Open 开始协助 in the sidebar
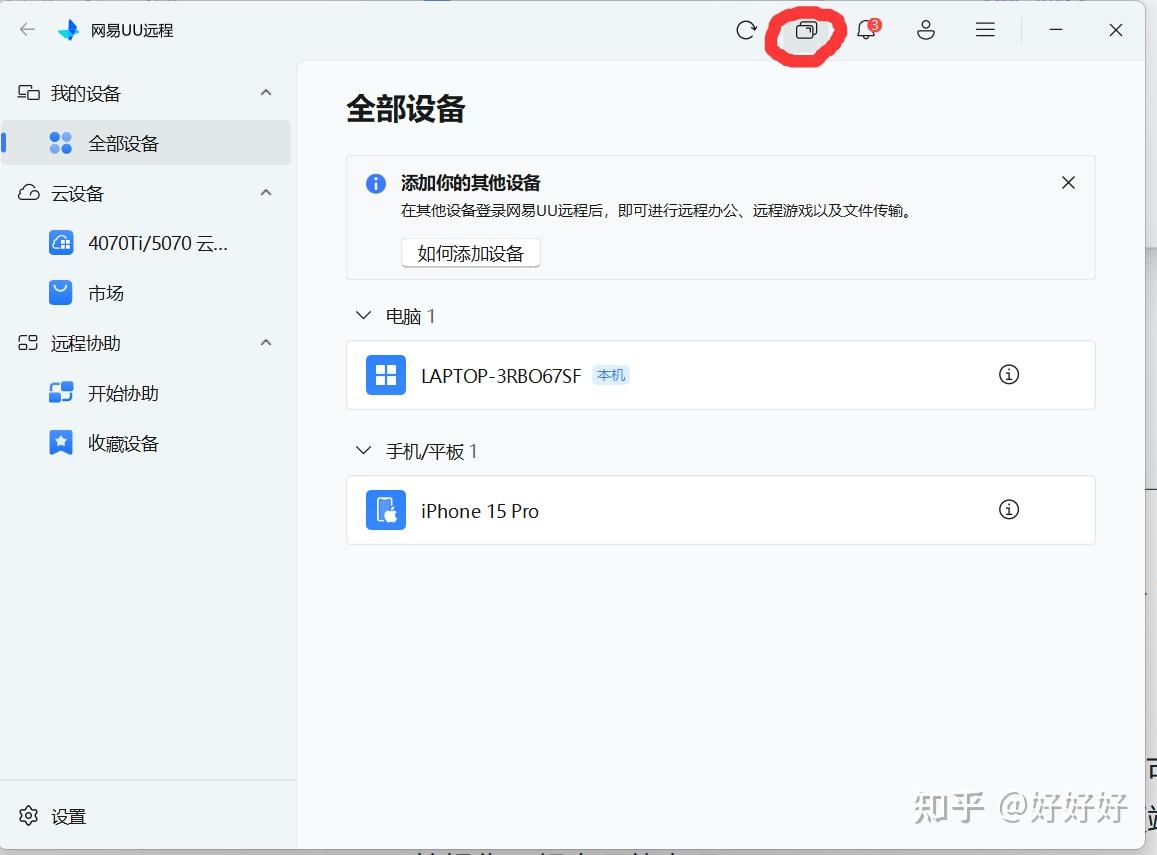Image resolution: width=1157 pixels, height=855 pixels. (146, 393)
